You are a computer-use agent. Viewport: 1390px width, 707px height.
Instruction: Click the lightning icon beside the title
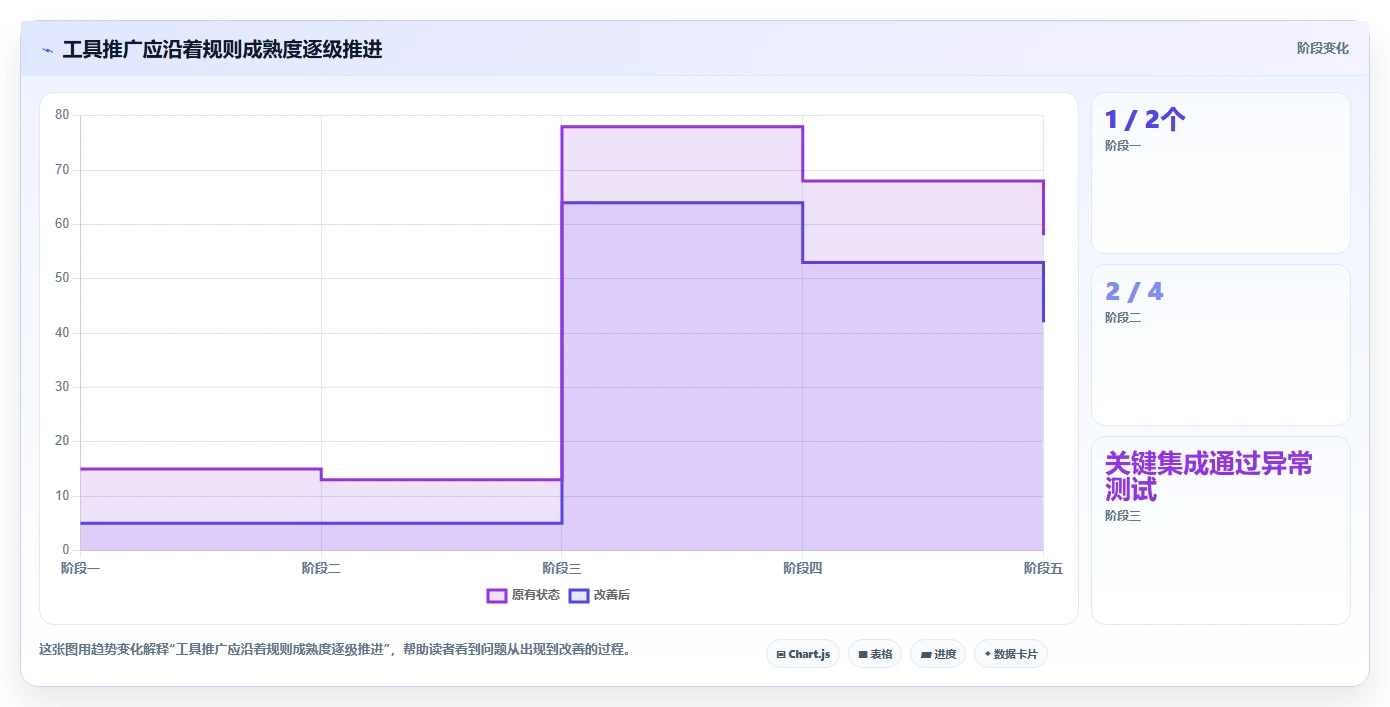click(x=47, y=50)
